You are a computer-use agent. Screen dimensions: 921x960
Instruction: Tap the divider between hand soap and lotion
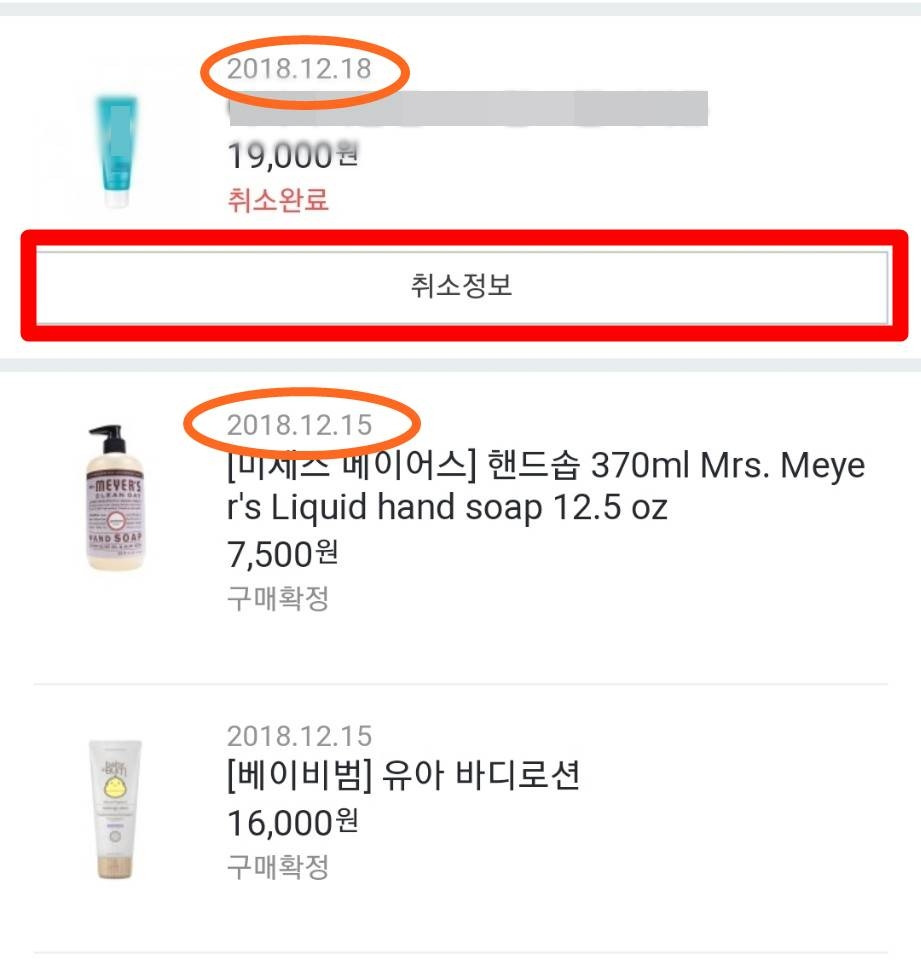[x=460, y=684]
